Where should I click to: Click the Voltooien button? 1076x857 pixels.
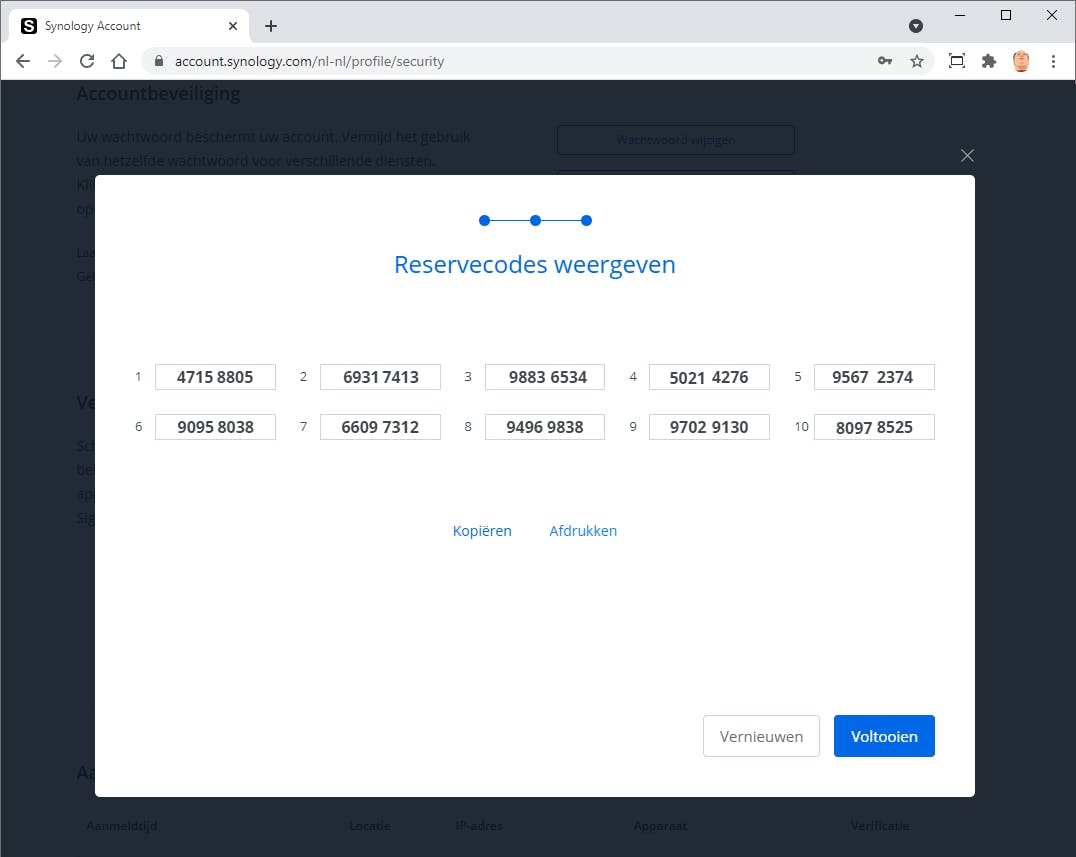[x=884, y=736]
